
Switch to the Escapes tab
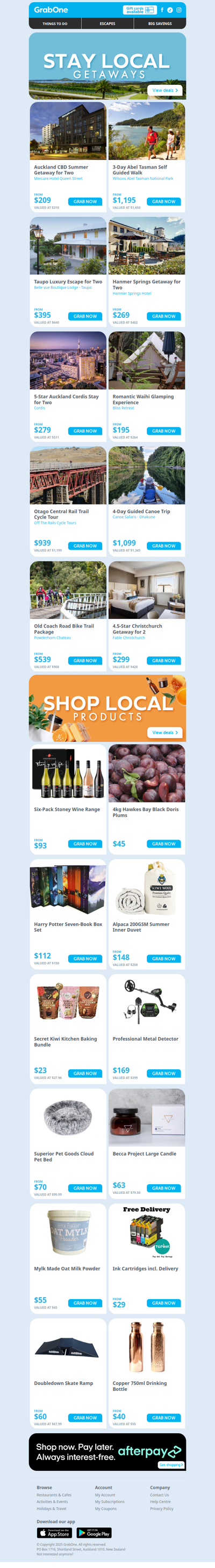pos(107,24)
